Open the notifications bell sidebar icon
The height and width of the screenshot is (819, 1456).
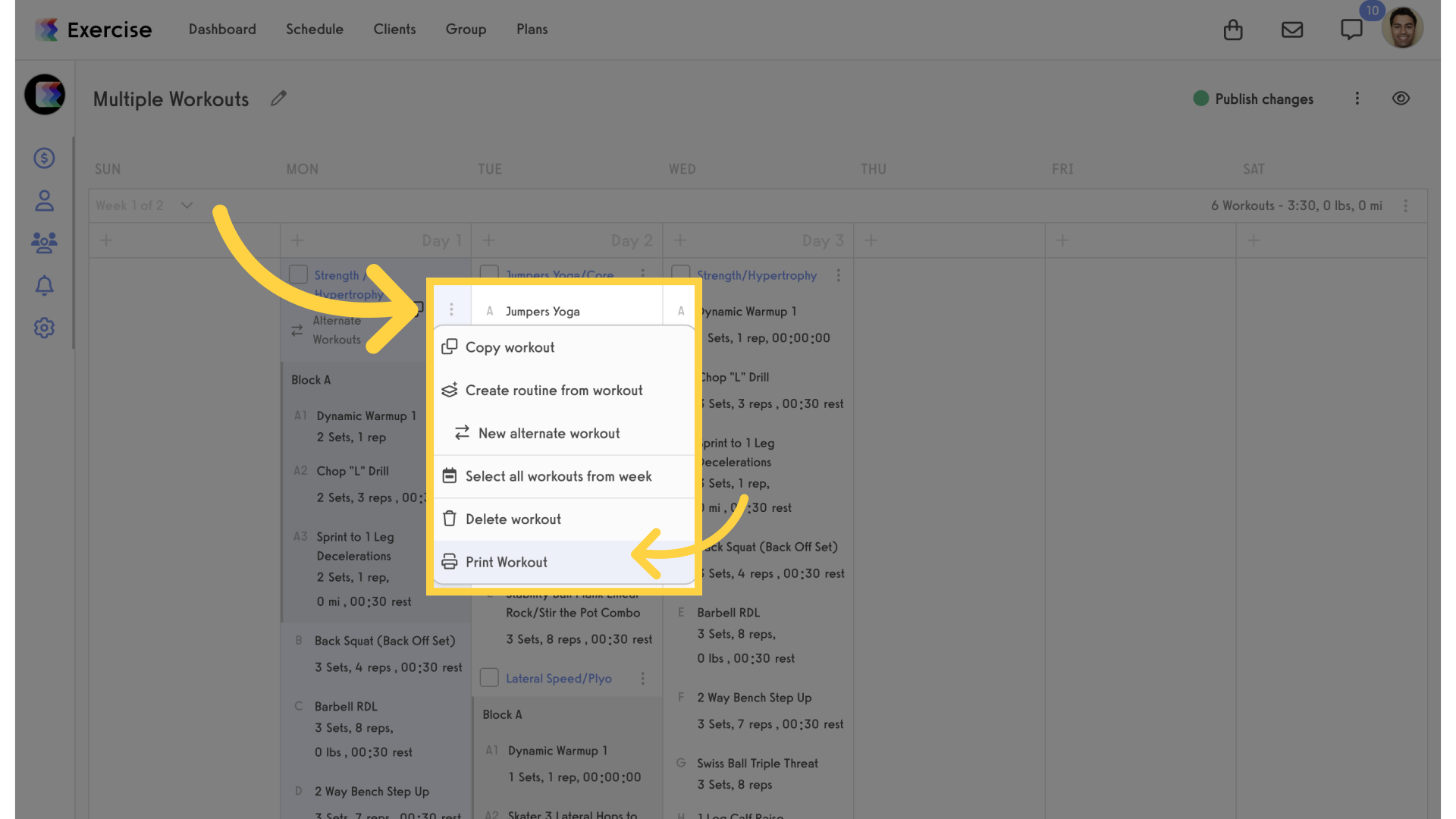point(44,285)
